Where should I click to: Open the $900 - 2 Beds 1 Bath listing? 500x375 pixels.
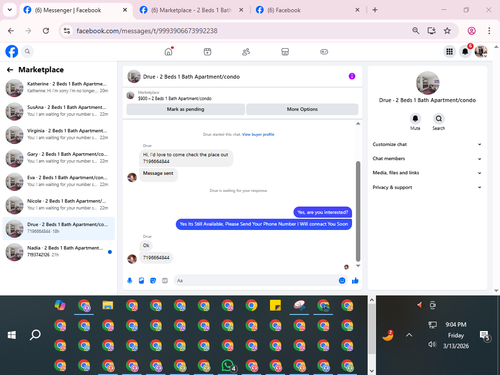click(175, 99)
